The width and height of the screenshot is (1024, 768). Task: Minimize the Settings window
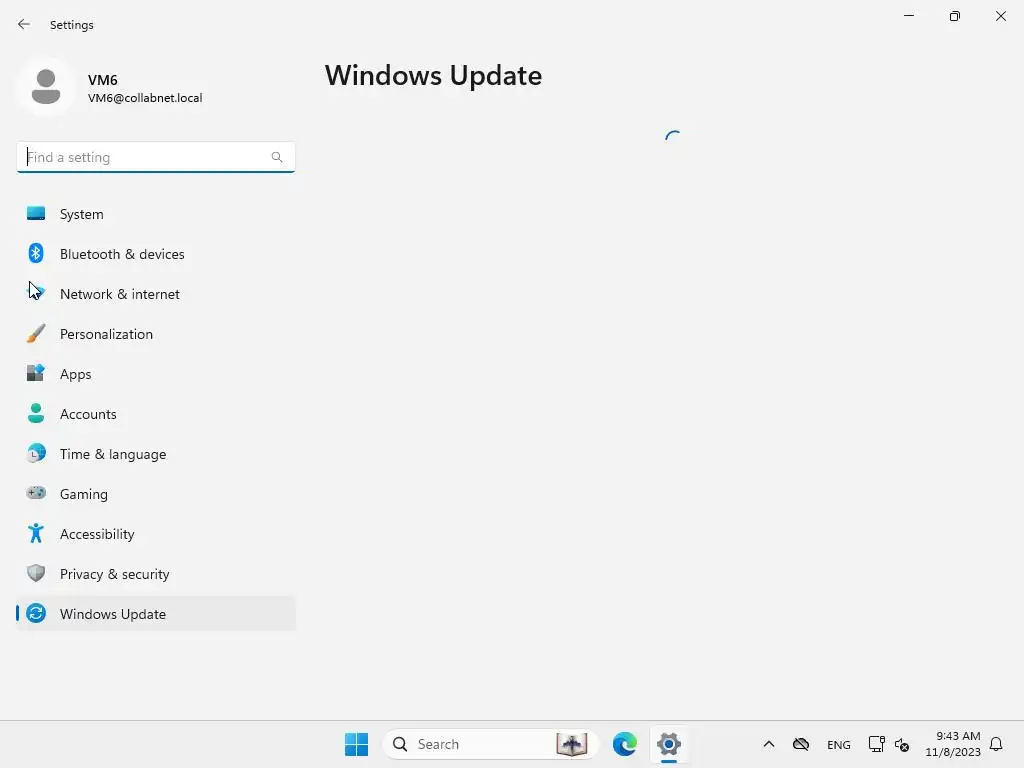908,16
